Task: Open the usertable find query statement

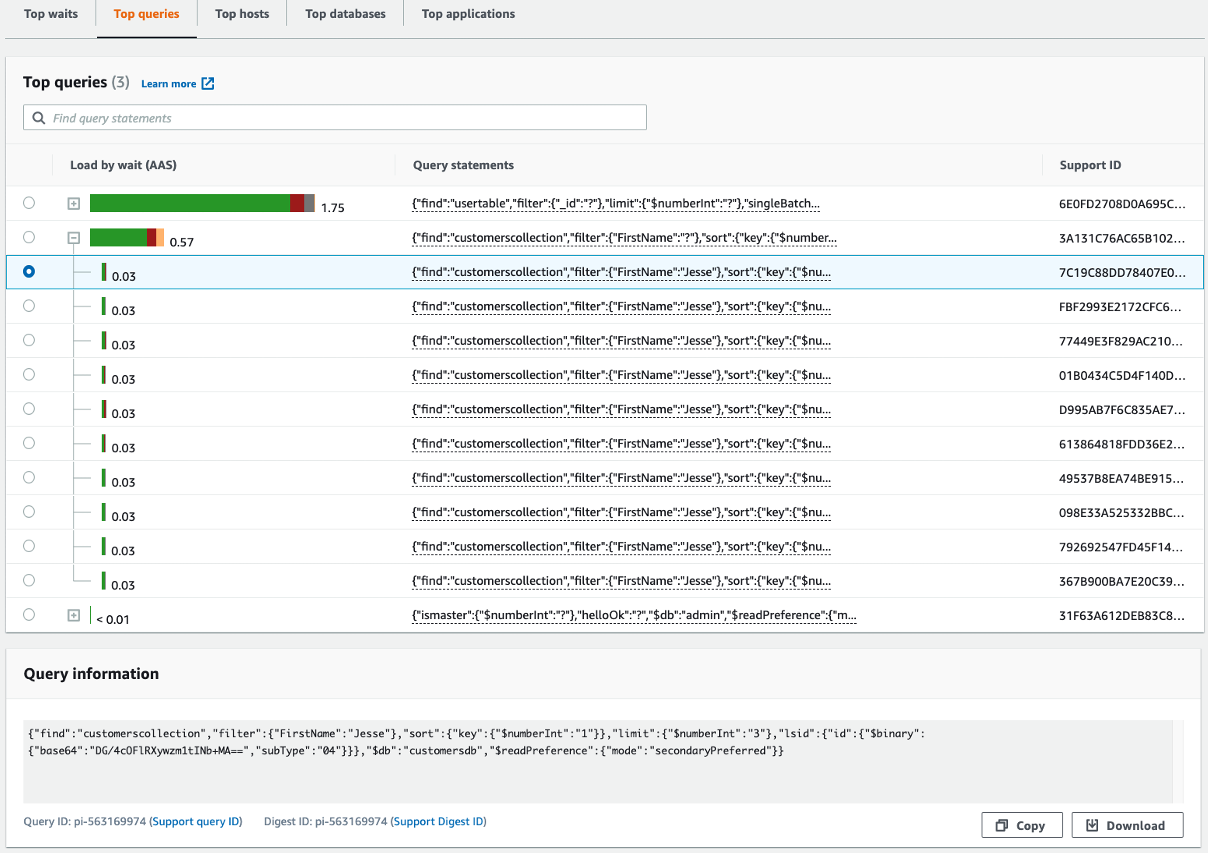Action: 614,203
